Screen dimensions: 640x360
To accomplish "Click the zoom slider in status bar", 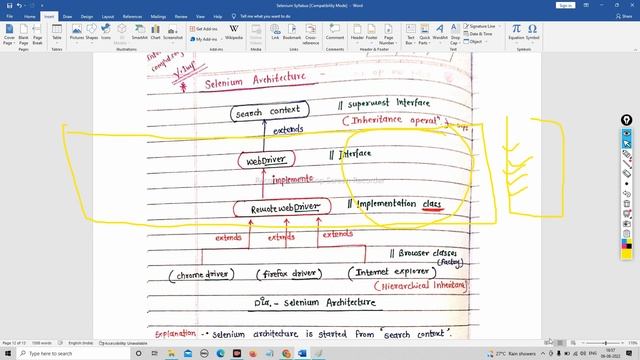I will [605, 343].
